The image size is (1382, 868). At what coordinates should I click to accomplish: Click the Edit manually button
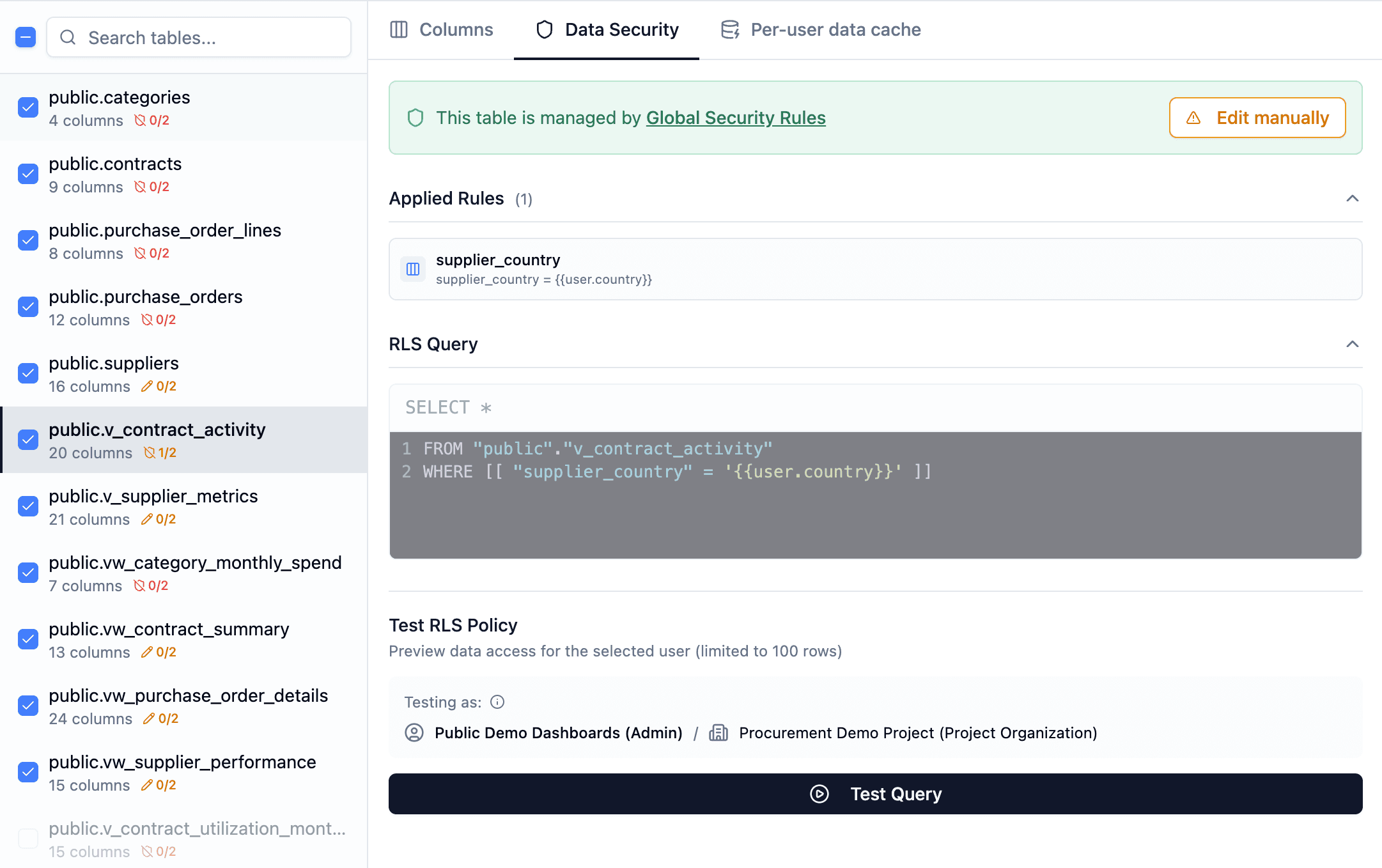(x=1257, y=118)
